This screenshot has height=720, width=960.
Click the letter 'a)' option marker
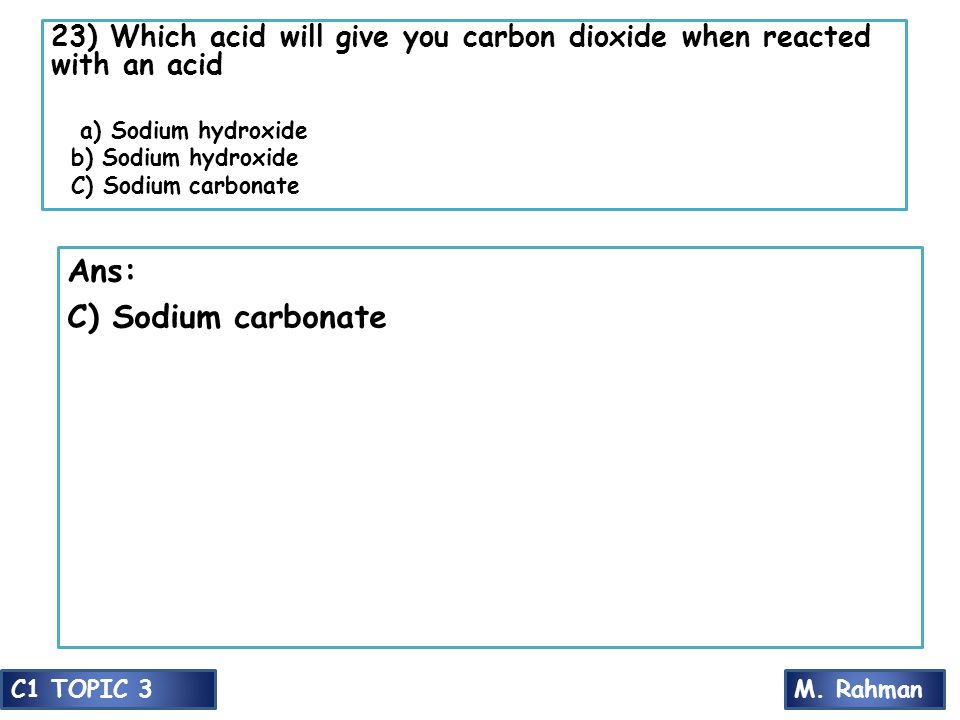pyautogui.click(x=91, y=131)
